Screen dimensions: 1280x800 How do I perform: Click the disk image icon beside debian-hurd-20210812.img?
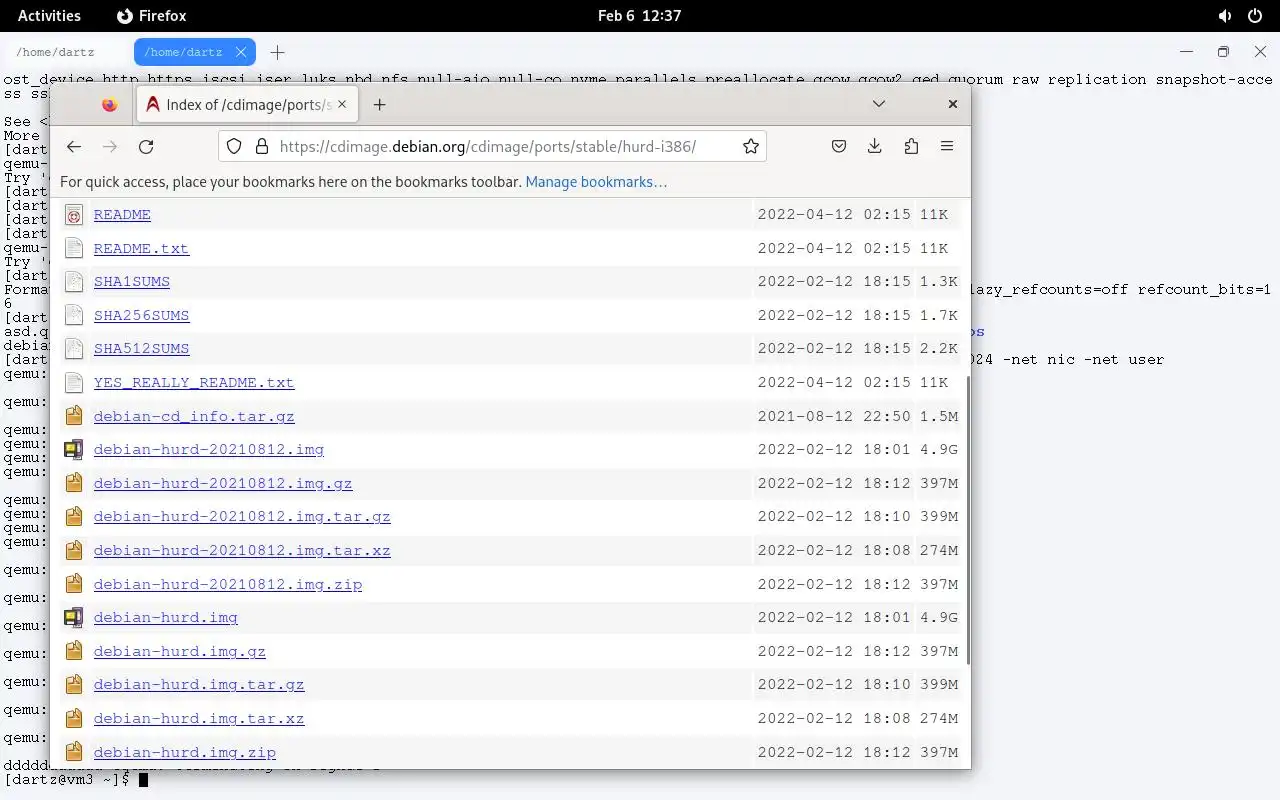click(x=73, y=450)
